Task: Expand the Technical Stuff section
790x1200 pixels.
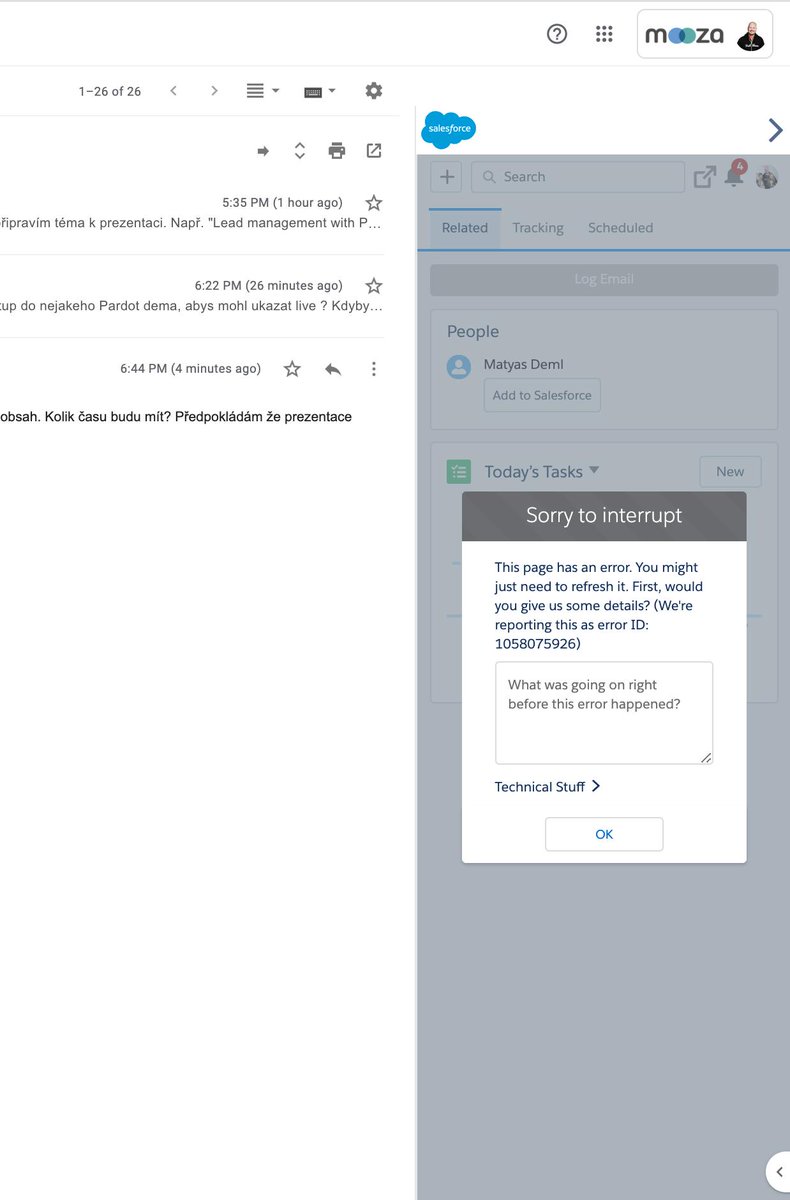Action: tap(548, 787)
